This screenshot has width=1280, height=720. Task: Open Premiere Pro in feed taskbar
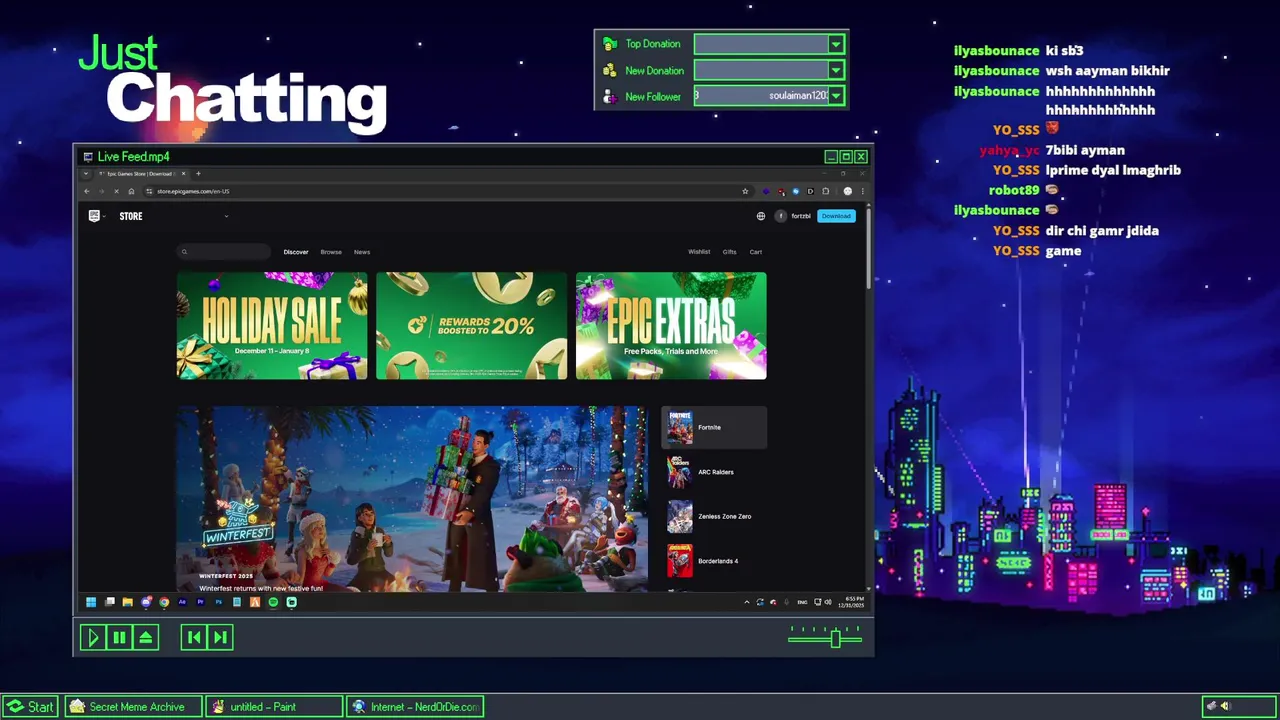coord(200,602)
